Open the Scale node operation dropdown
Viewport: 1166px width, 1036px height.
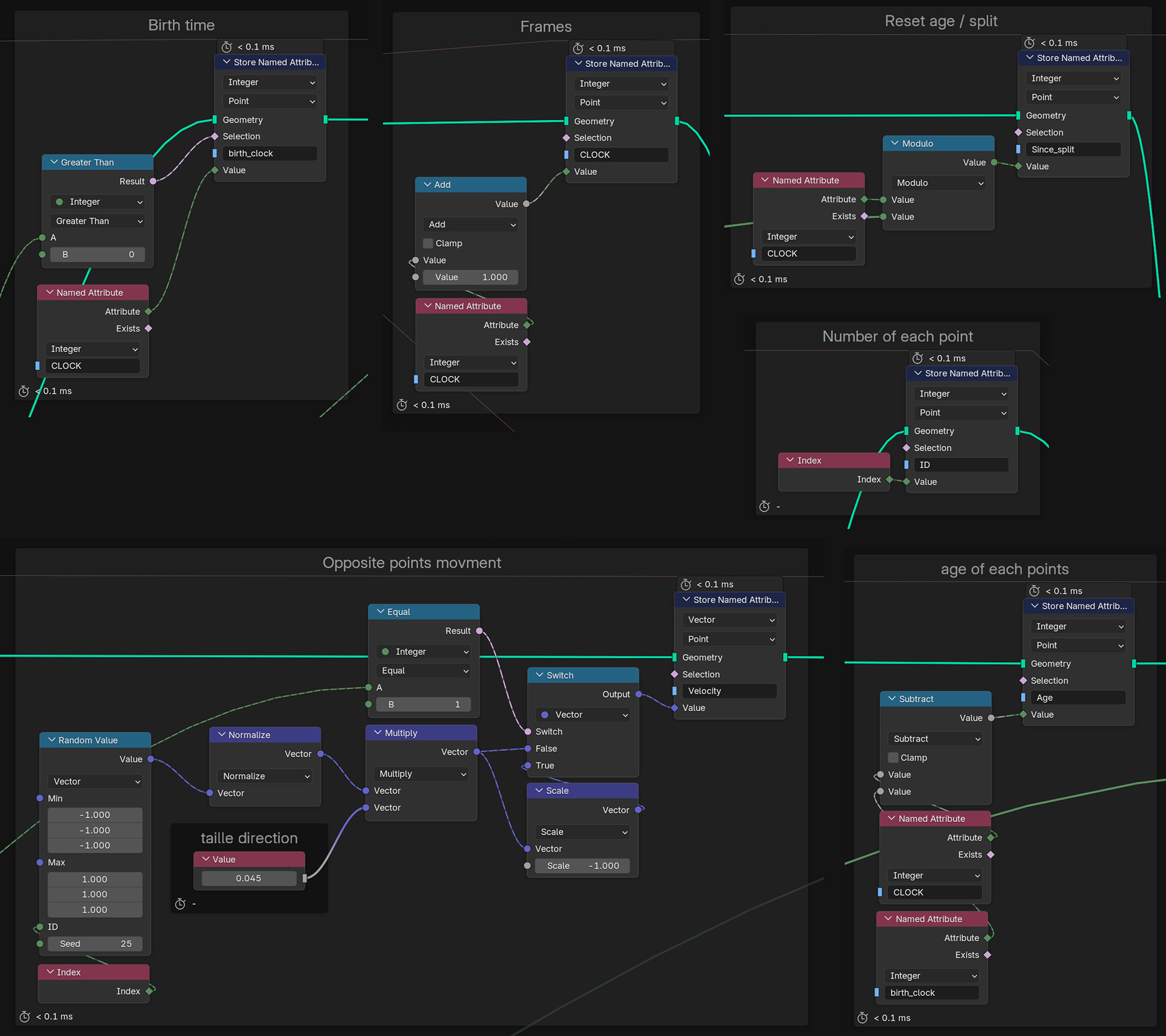(583, 832)
